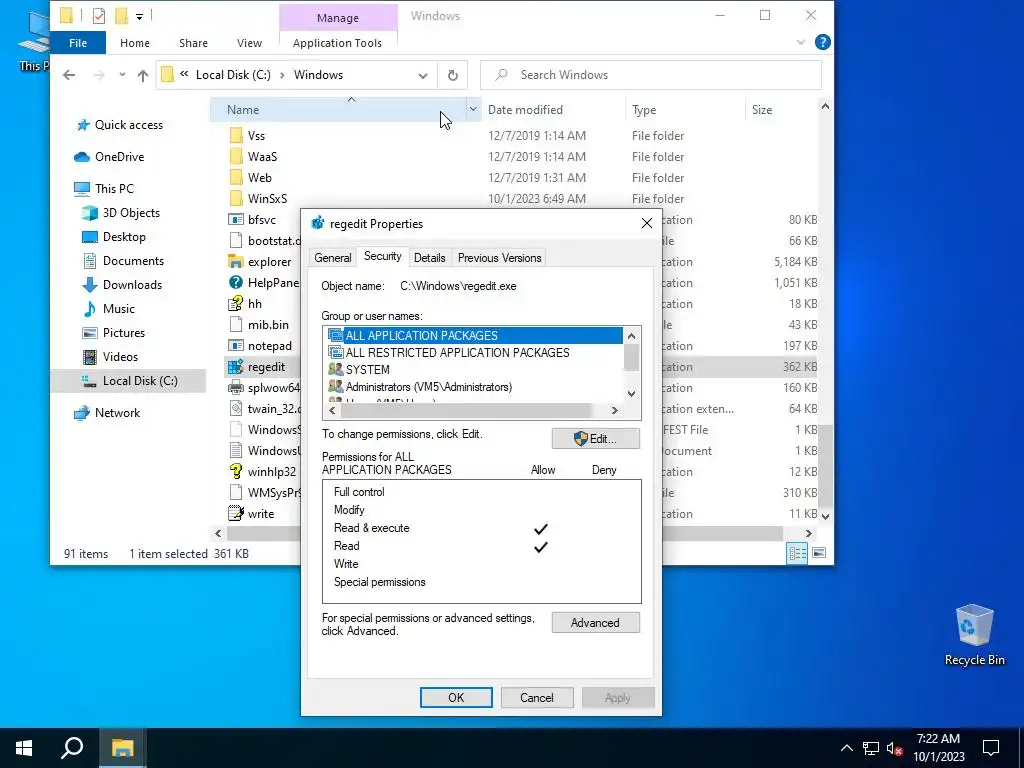Viewport: 1024px width, 768px height.
Task: Go up one folder level arrow
Action: (142, 75)
